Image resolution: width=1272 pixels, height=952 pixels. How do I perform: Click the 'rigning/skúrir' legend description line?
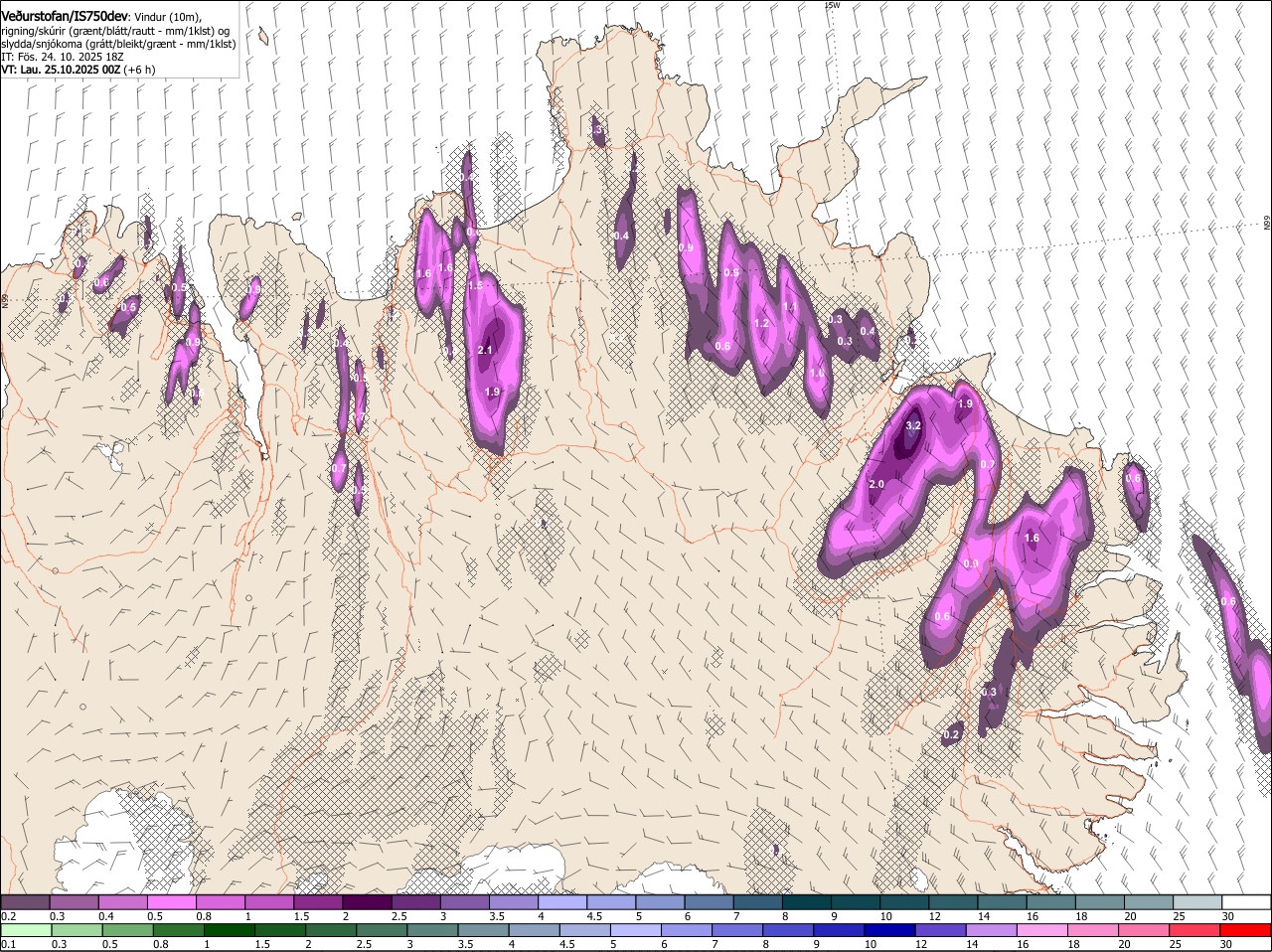[x=115, y=31]
